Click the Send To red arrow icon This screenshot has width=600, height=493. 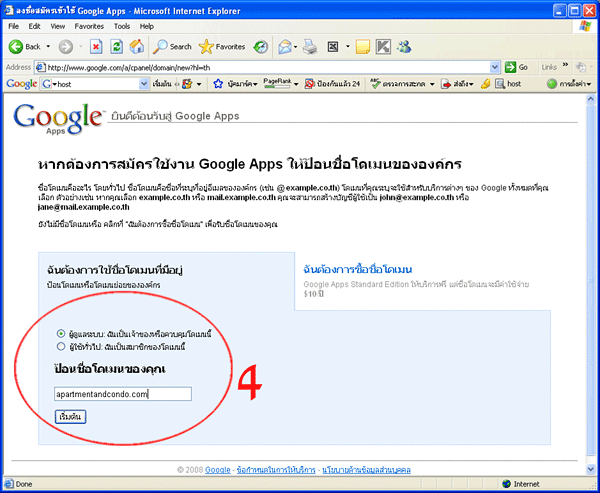click(445, 84)
